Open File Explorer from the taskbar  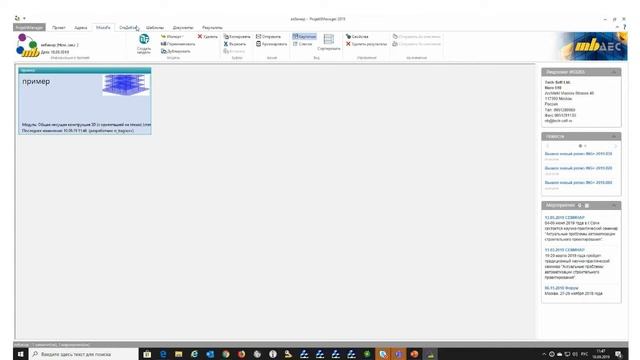pos(178,354)
